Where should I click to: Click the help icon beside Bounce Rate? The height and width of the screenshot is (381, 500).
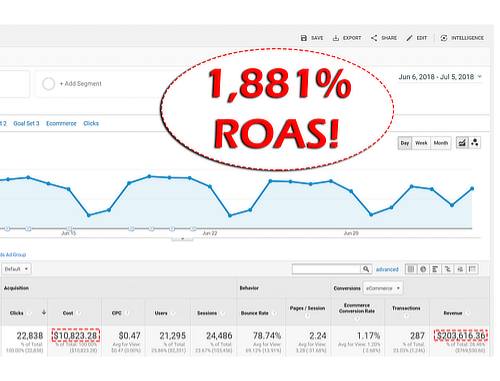point(274,313)
